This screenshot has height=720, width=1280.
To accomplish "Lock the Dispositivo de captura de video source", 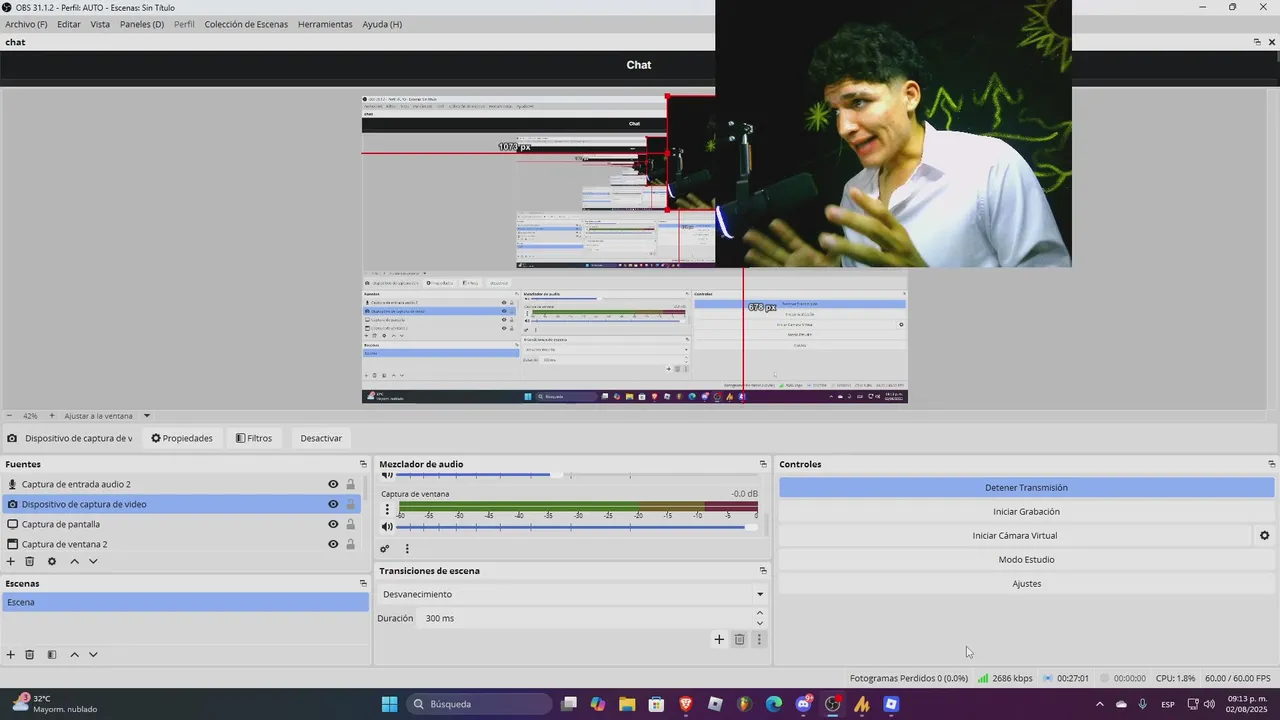I will pyautogui.click(x=350, y=504).
